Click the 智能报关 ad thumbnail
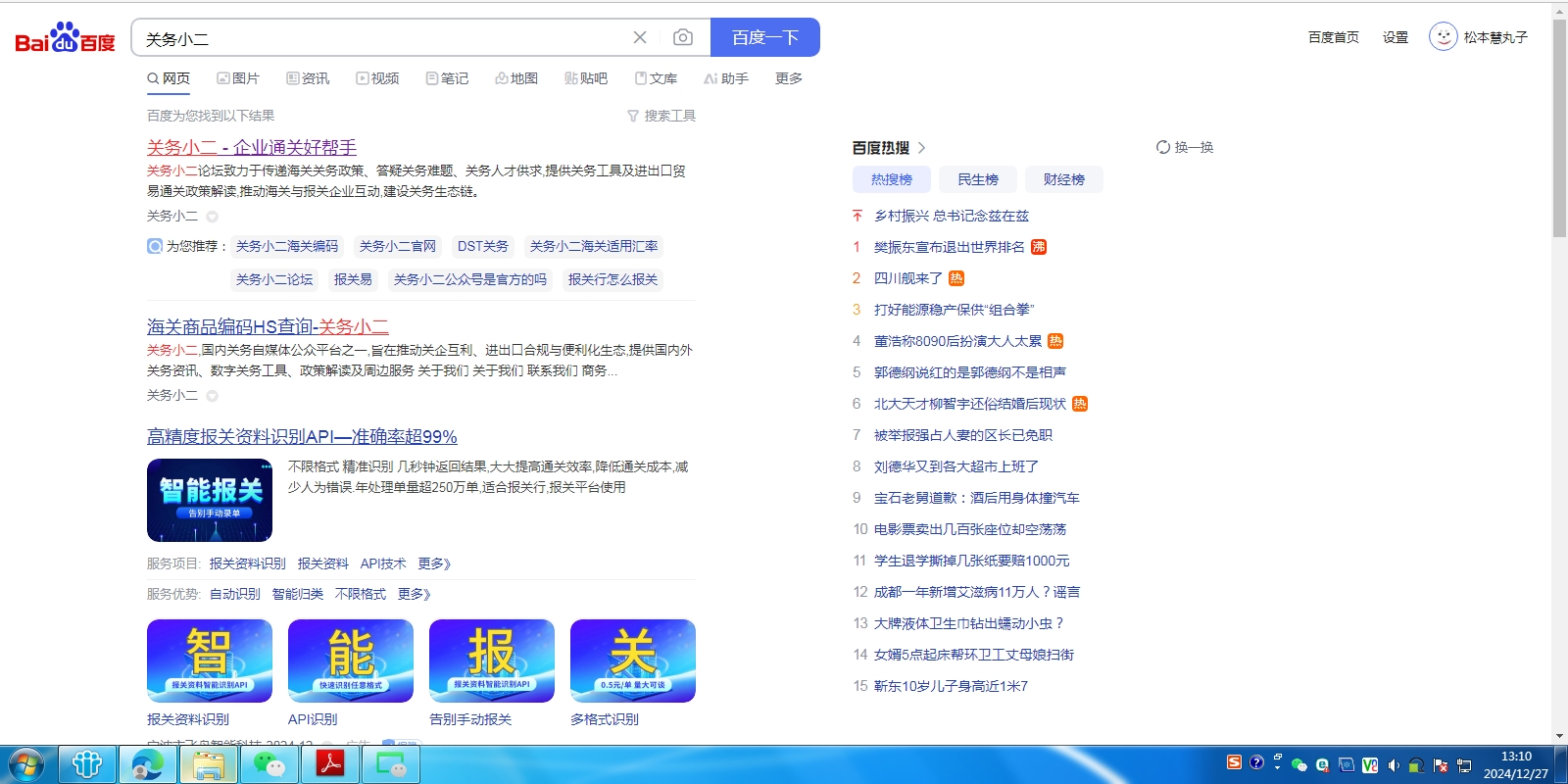 click(x=210, y=500)
